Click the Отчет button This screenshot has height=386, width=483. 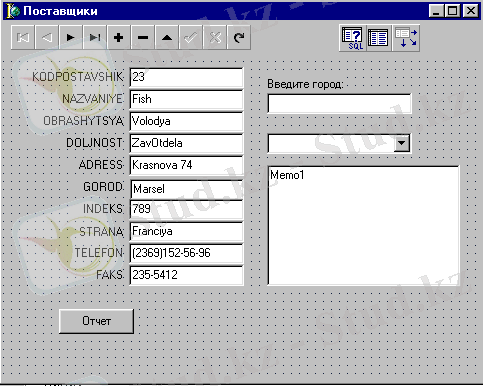coord(96,321)
